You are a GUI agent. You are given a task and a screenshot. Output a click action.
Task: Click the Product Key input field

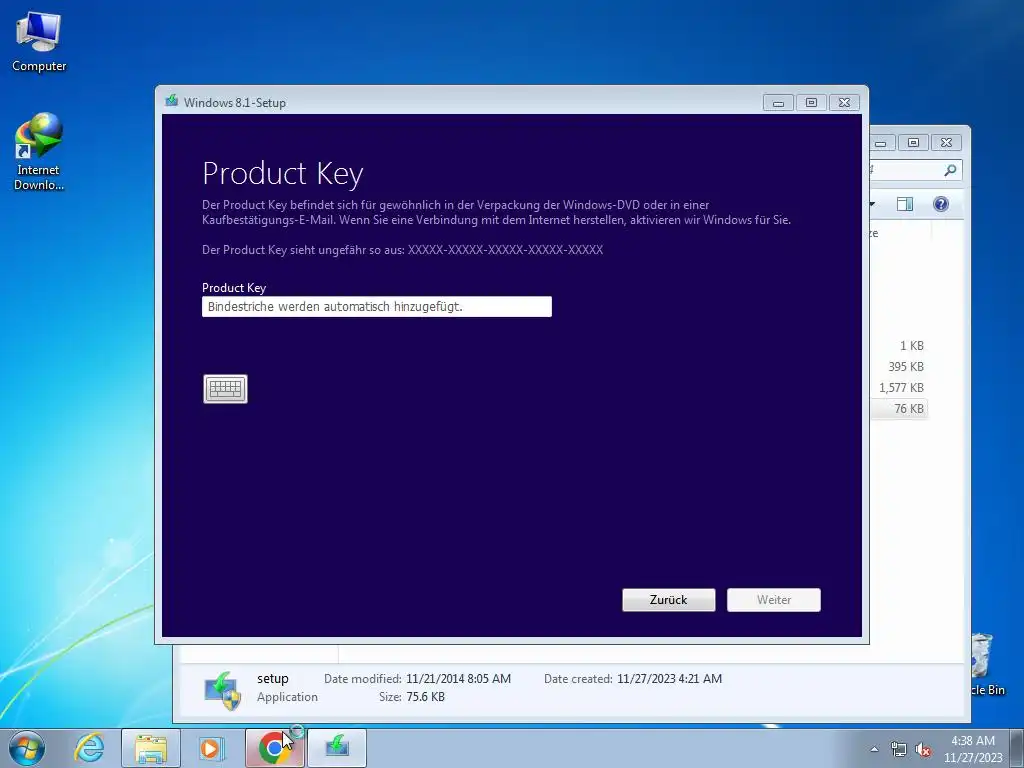[x=377, y=306]
